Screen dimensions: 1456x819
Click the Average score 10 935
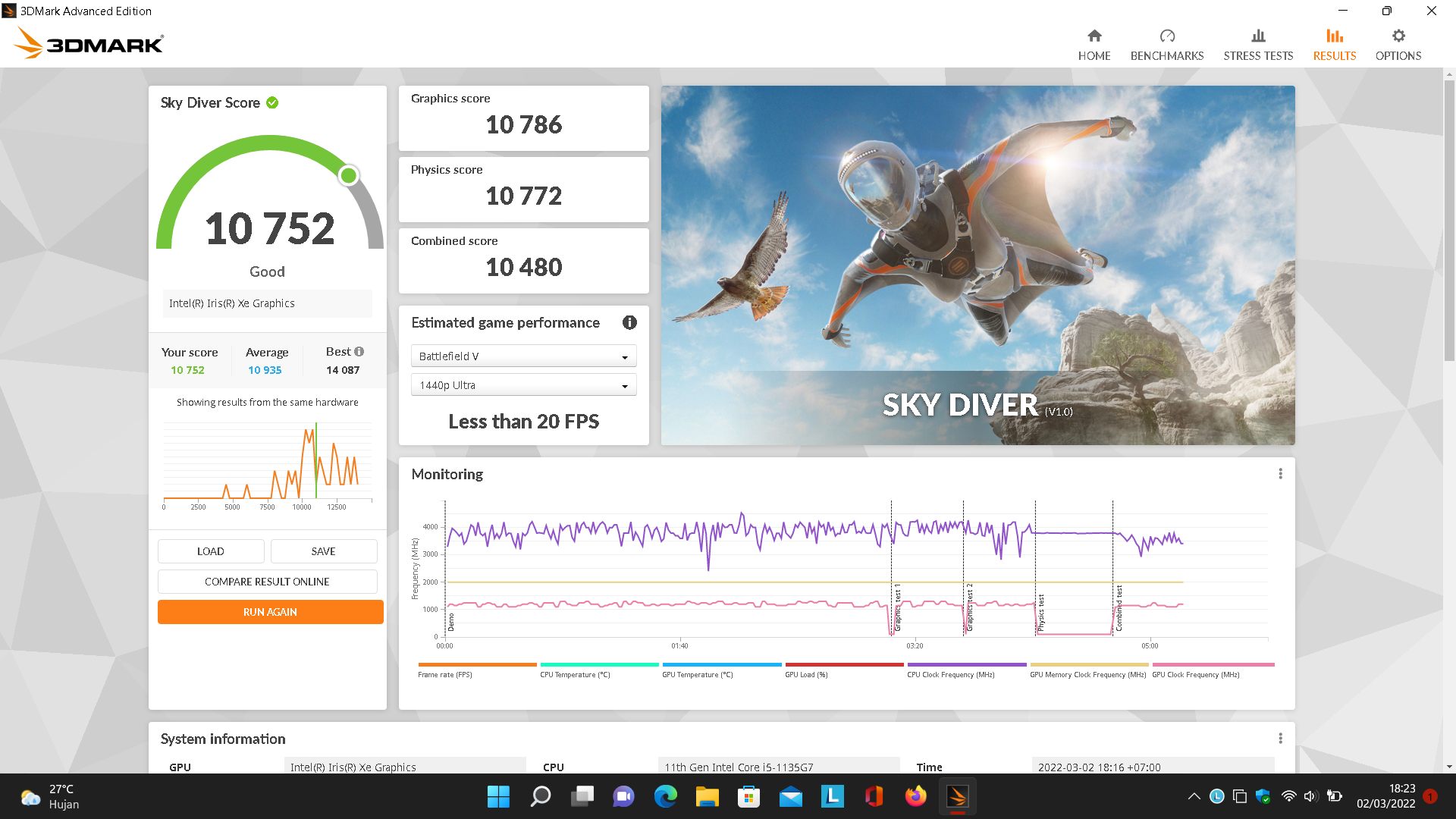(265, 370)
